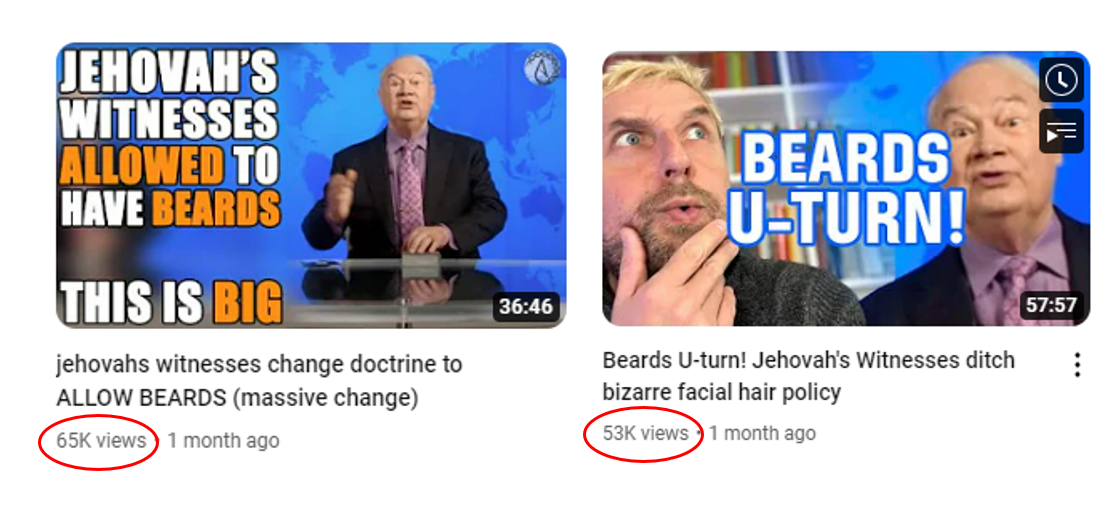Click the '65K views' text
The height and width of the screenshot is (513, 1115).
point(101,440)
